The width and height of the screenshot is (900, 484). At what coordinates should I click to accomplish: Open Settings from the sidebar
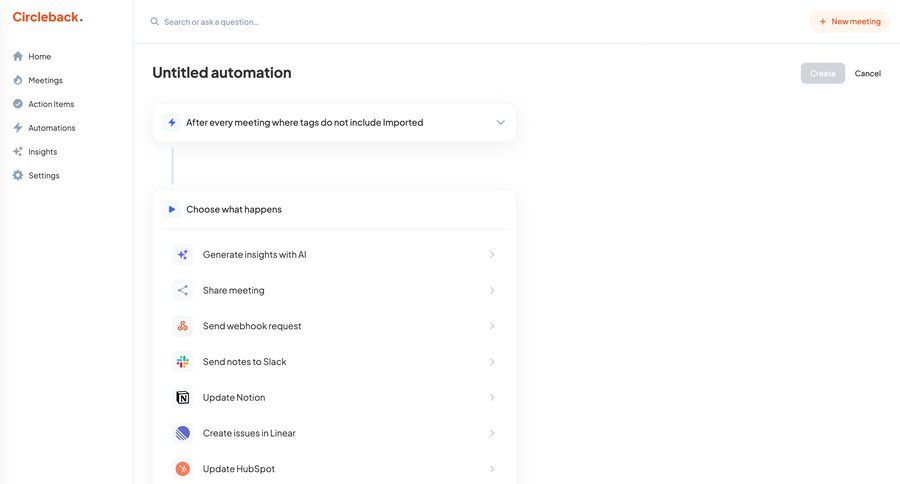(43, 176)
